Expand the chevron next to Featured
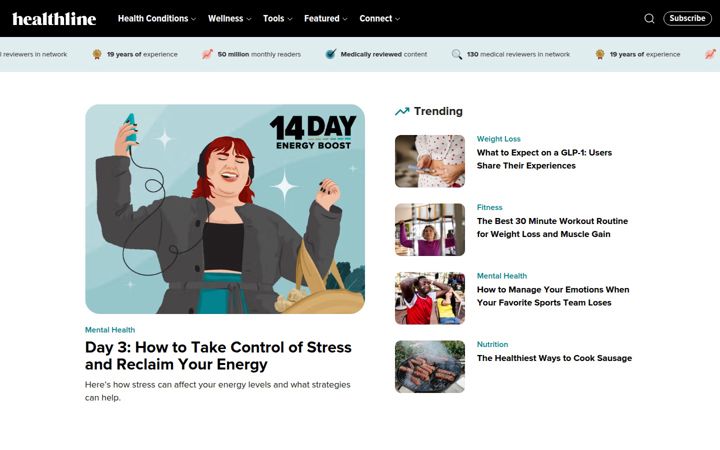This screenshot has width=720, height=450. [x=345, y=19]
